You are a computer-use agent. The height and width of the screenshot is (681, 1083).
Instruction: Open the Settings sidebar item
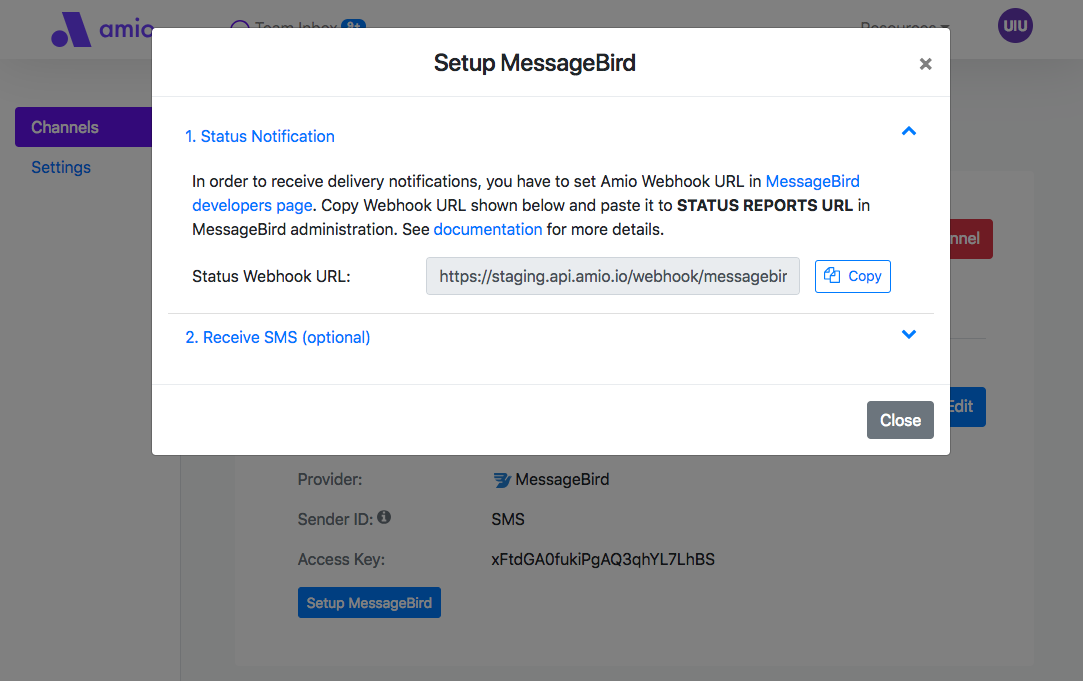tap(61, 167)
